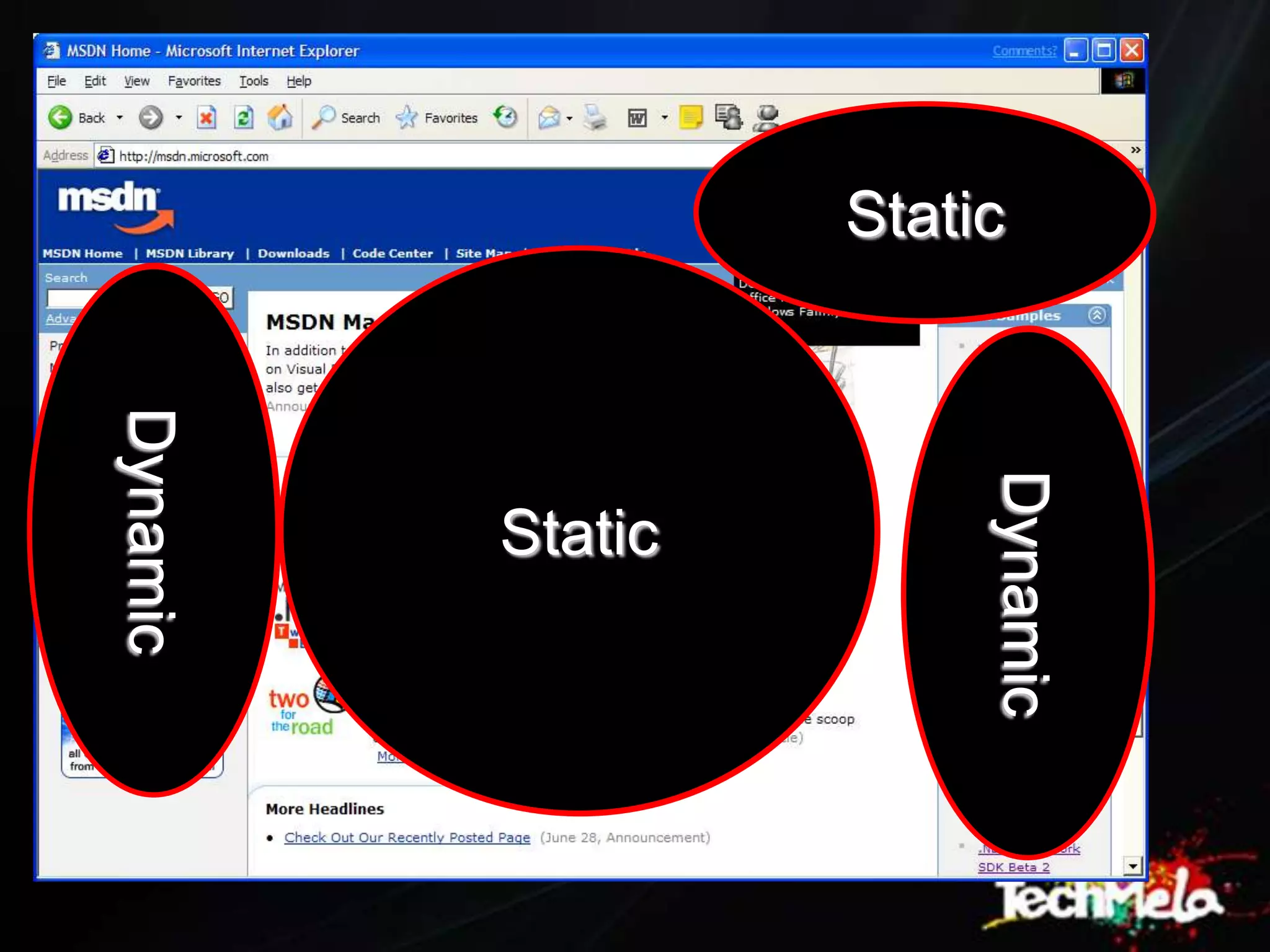Expand the toolbar overflow chevron
The height and width of the screenshot is (952, 1270).
1135,150
